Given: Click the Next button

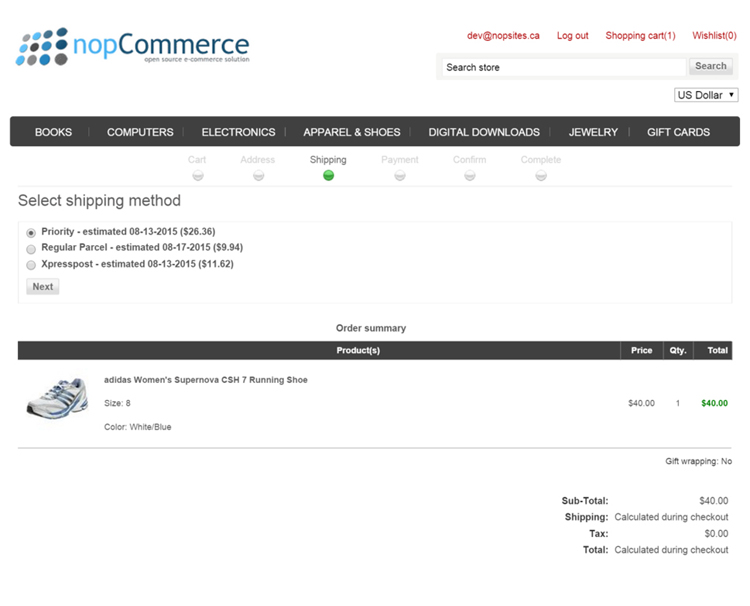Looking at the screenshot, I should [x=43, y=286].
